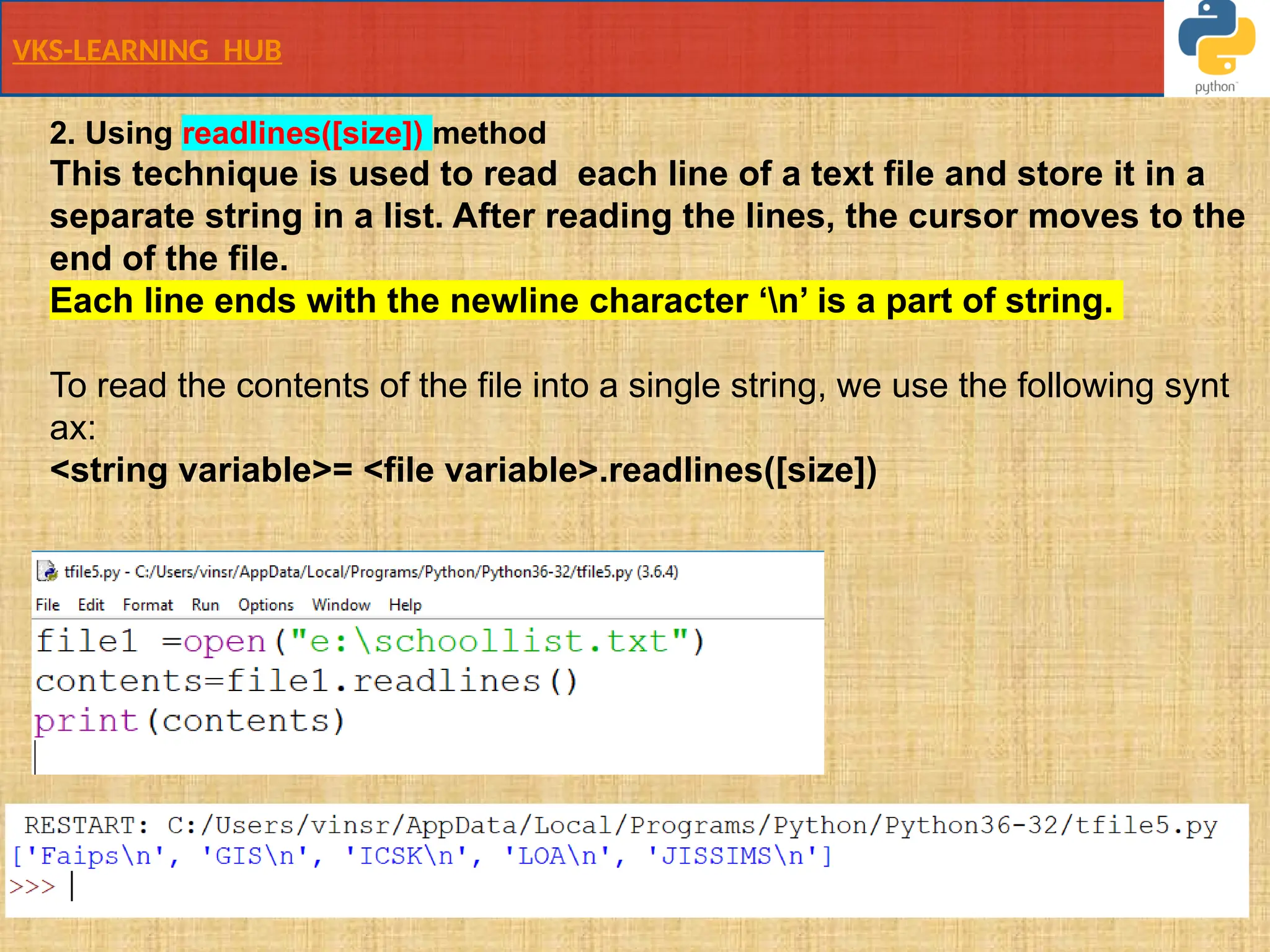Click the code line 'contents=file1.readlines()'
Screen dimensions: 1270x952
click(307, 682)
